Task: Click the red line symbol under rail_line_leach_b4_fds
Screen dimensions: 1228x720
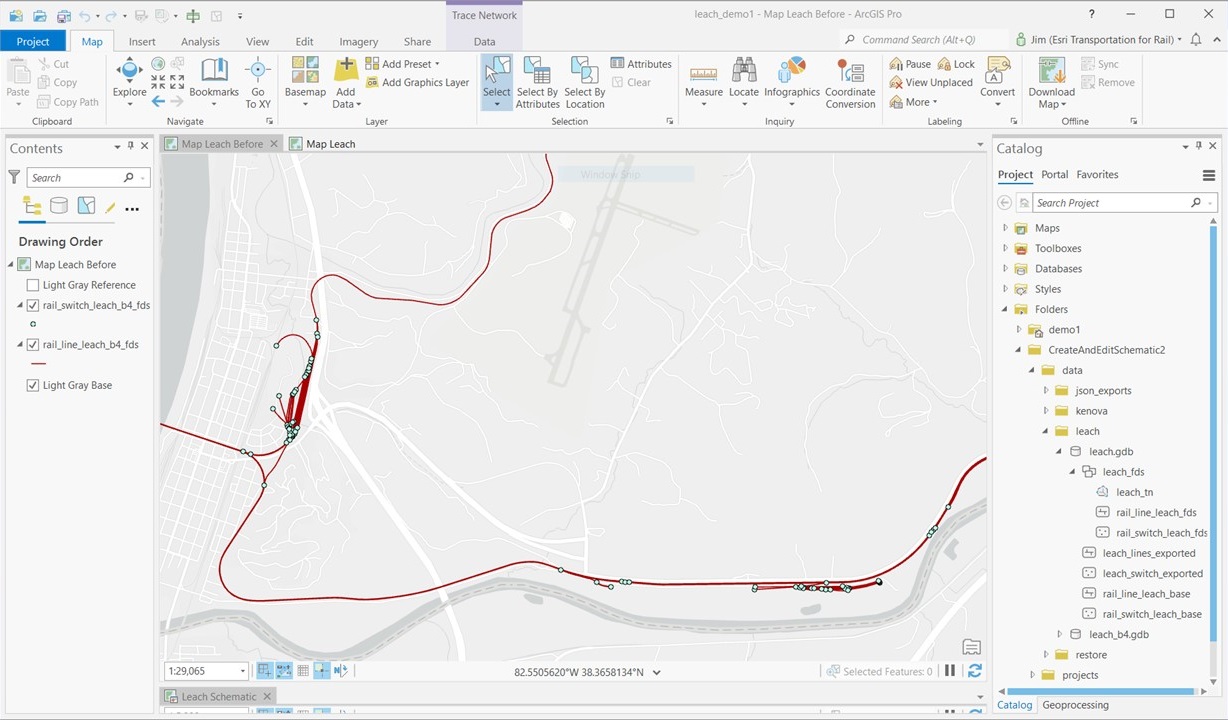Action: (x=40, y=364)
